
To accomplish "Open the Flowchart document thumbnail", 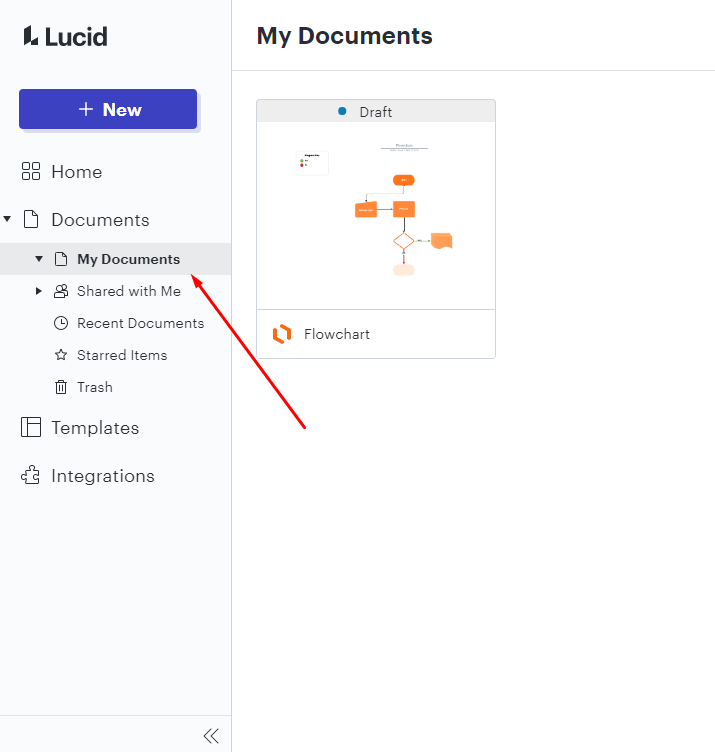I will point(376,215).
